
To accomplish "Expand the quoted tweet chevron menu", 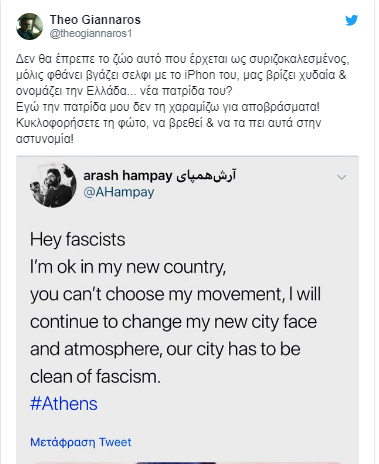I will (342, 177).
